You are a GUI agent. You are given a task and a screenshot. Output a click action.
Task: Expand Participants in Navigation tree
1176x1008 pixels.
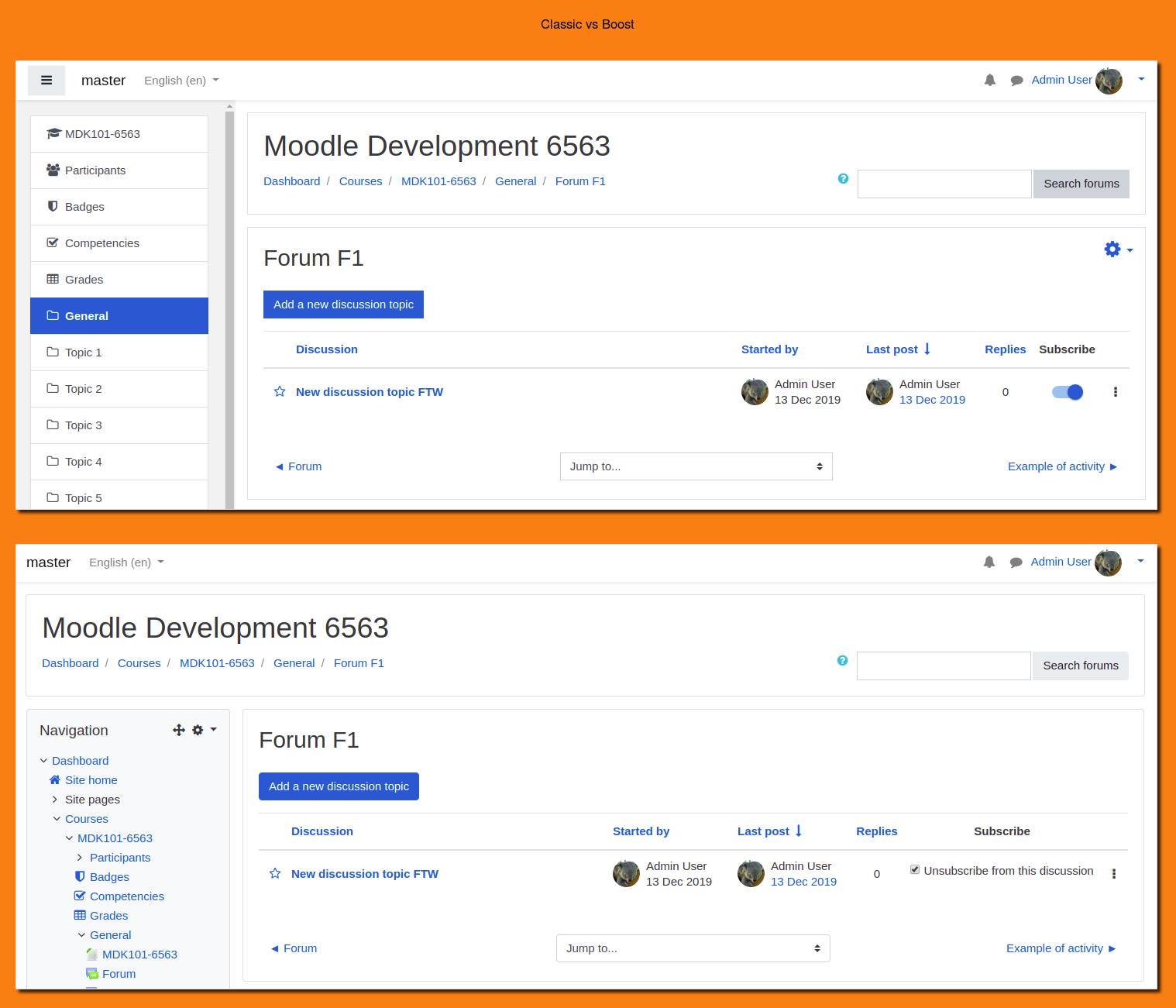[79, 858]
